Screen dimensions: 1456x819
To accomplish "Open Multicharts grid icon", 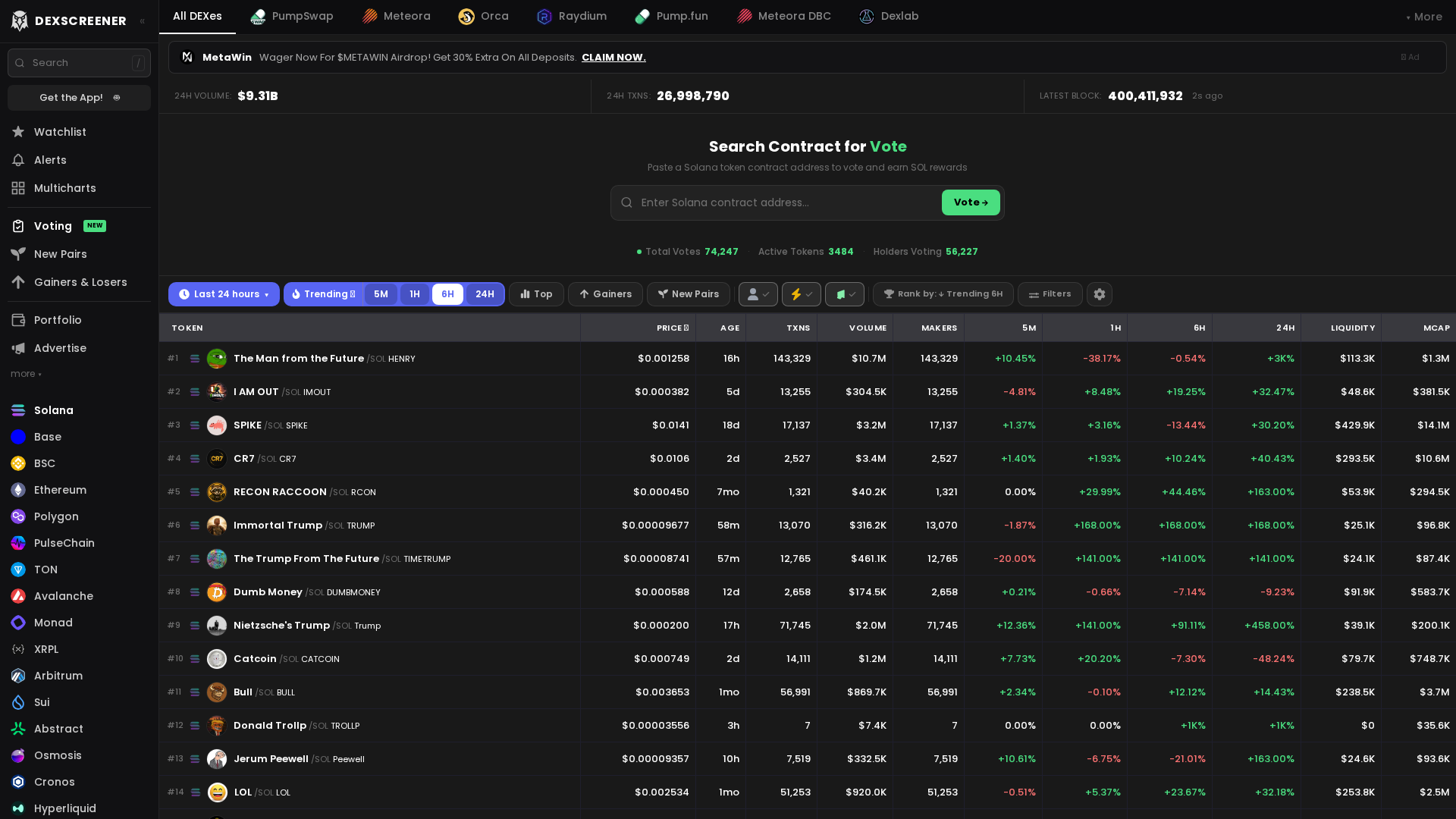I will click(18, 188).
